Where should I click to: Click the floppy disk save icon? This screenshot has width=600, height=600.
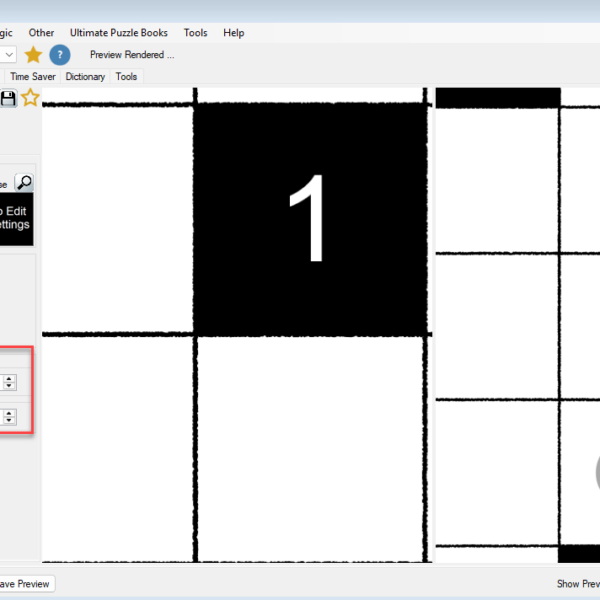[x=9, y=98]
